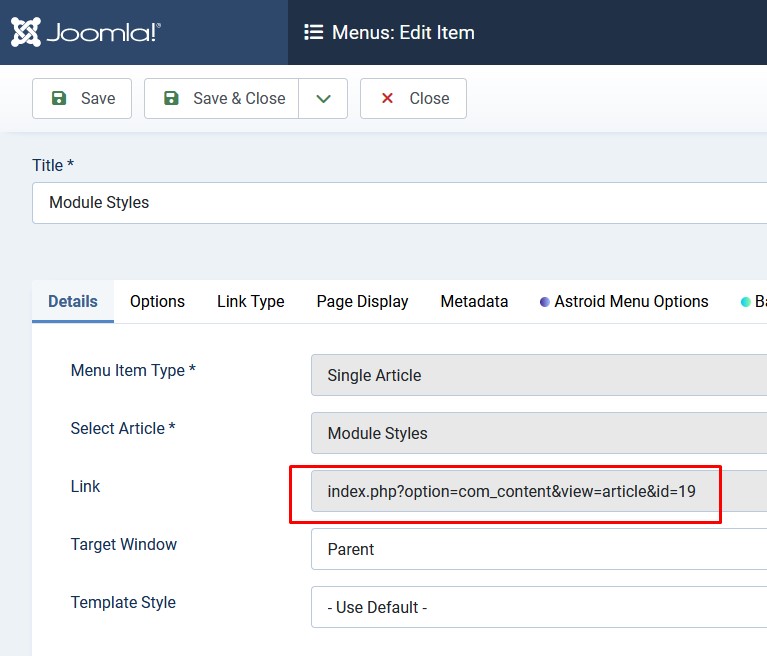Image resolution: width=767 pixels, height=656 pixels.
Task: Open the Page Display tab
Action: point(362,301)
